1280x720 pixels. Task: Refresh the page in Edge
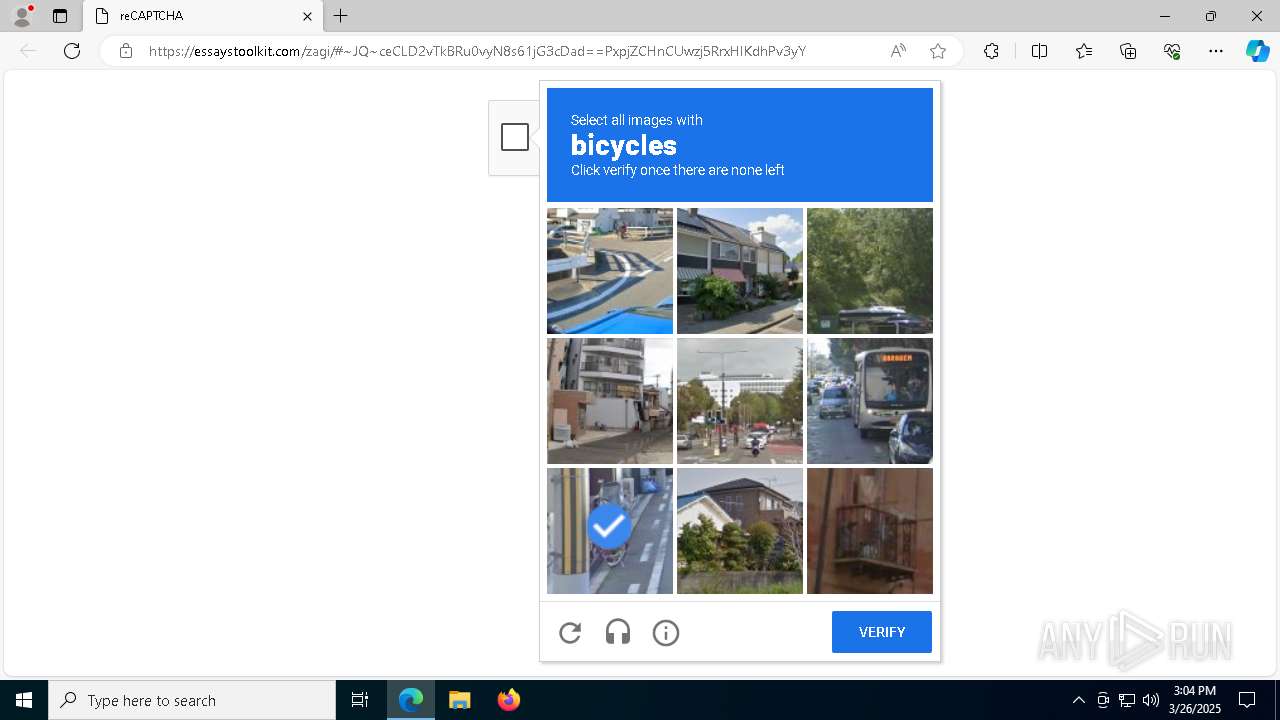72,51
